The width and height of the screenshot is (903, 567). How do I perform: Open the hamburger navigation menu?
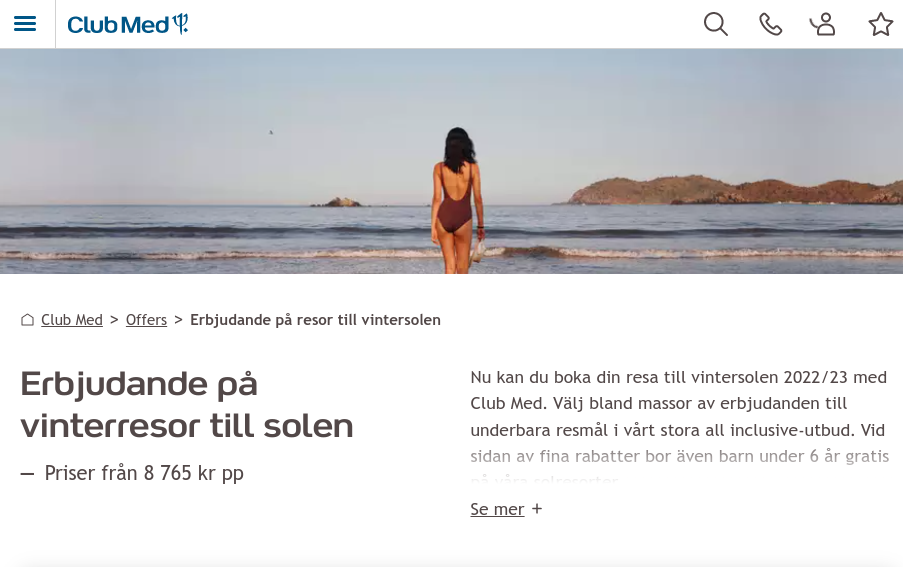[x=25, y=24]
